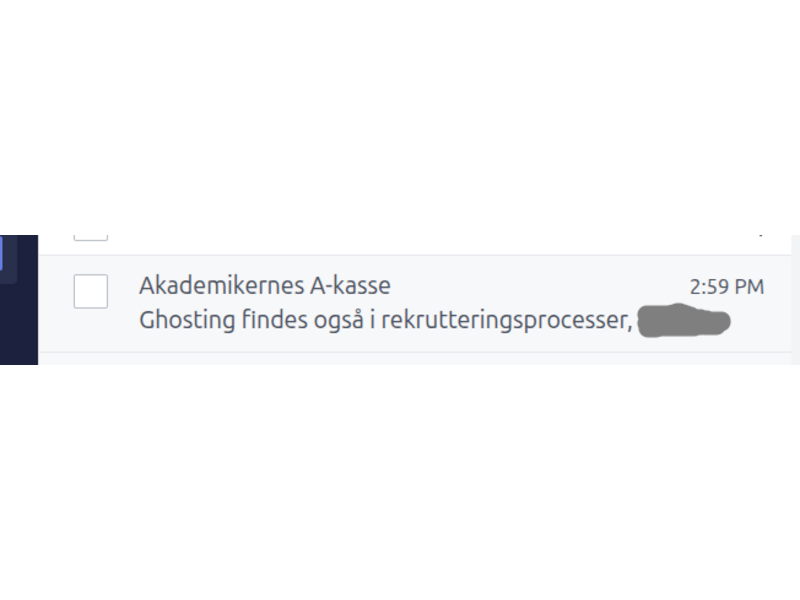Click the grayed-out redacted name after the subject
The height and width of the screenshot is (600, 800).
(684, 320)
